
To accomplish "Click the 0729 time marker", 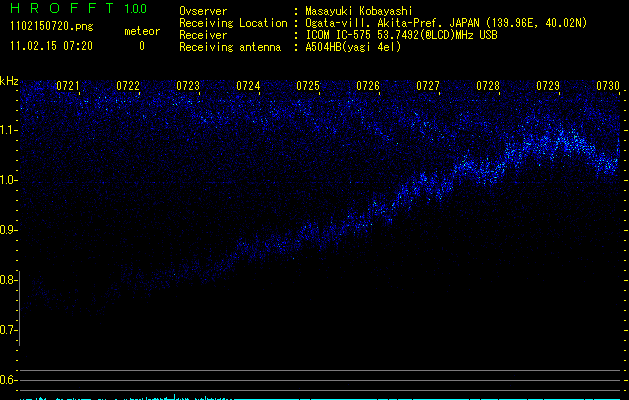I will click(548, 86).
